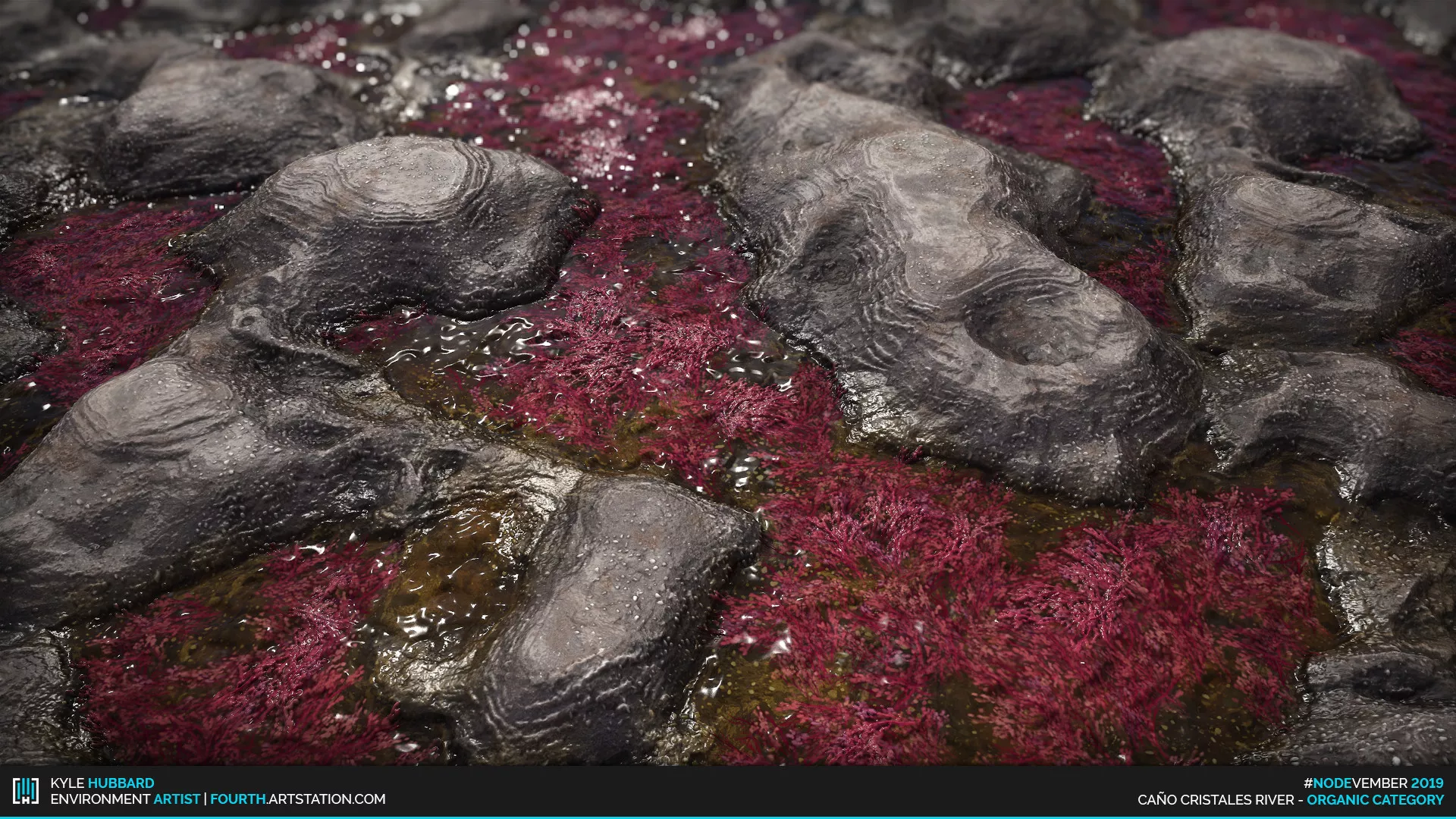Click the cyan HUBBARD surname text
Viewport: 1456px width, 819px height.
point(121,783)
